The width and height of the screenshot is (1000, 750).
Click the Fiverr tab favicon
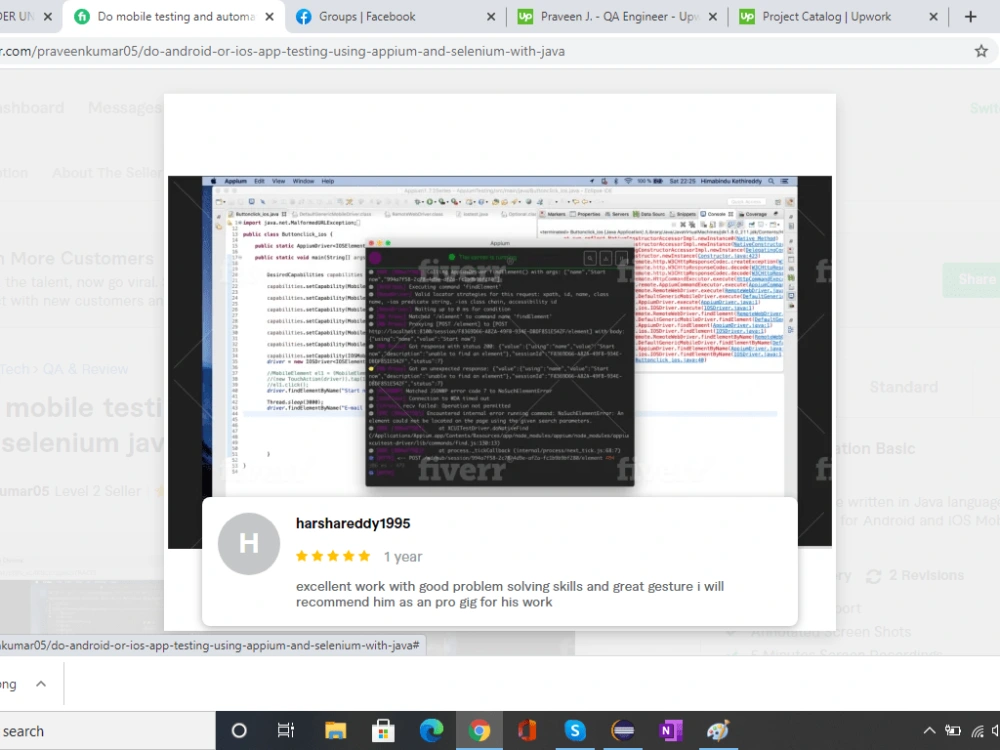82,17
